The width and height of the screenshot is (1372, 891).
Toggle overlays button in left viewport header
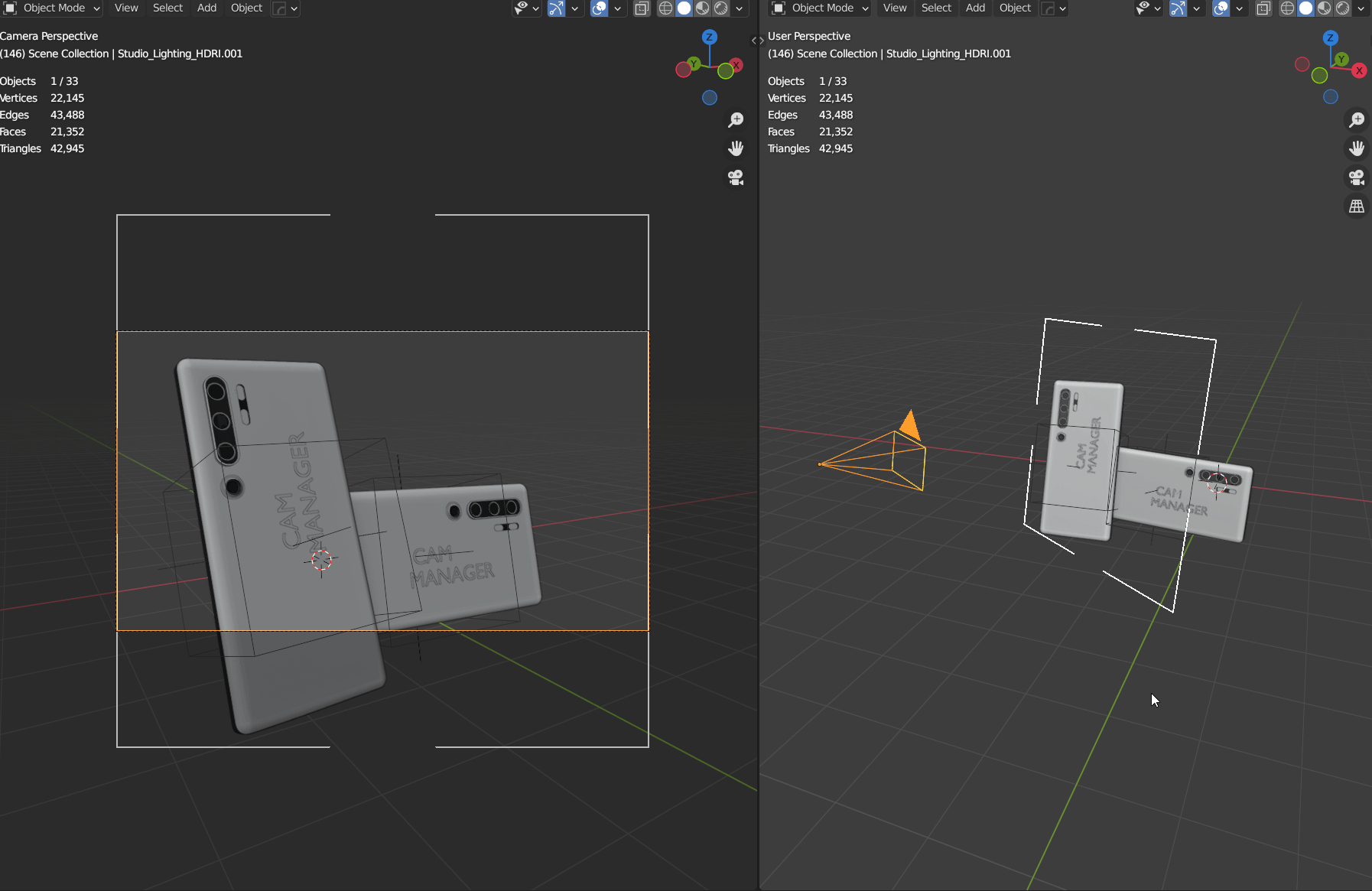pos(600,8)
